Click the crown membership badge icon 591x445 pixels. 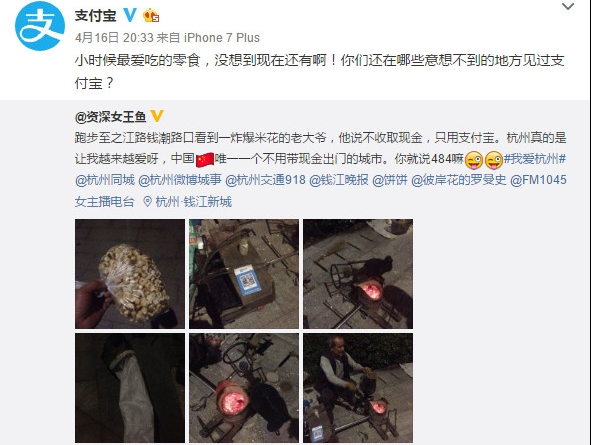[x=151, y=15]
